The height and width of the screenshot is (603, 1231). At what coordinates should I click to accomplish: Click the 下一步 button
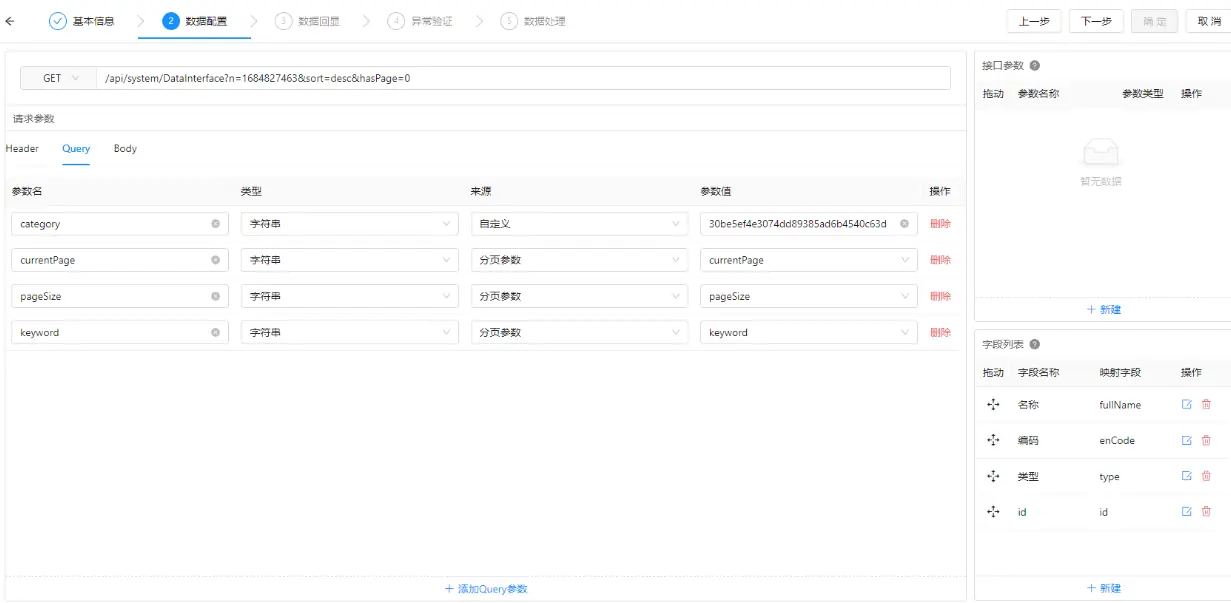tap(1096, 21)
